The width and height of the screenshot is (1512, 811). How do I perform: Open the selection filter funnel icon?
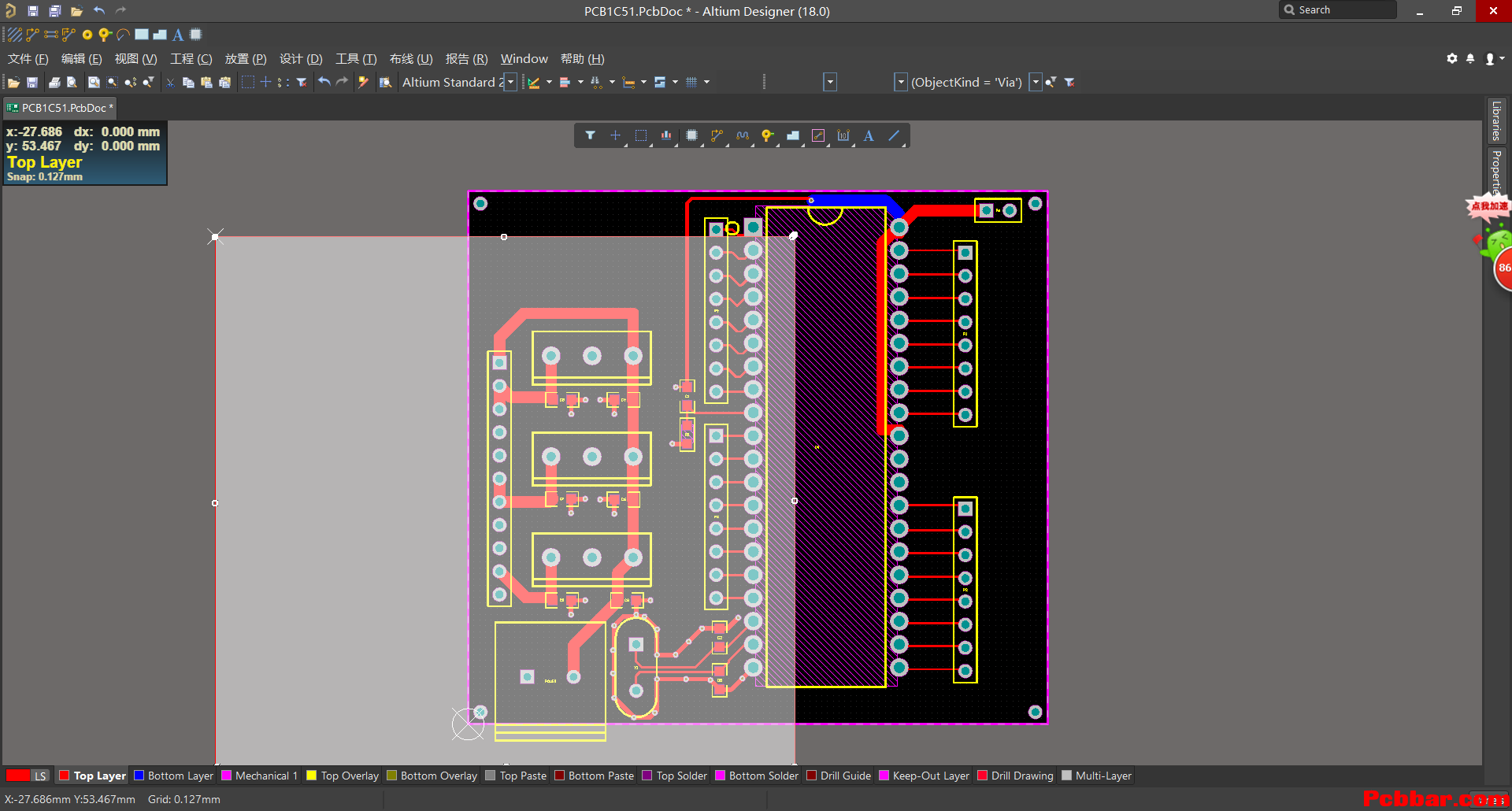590,135
